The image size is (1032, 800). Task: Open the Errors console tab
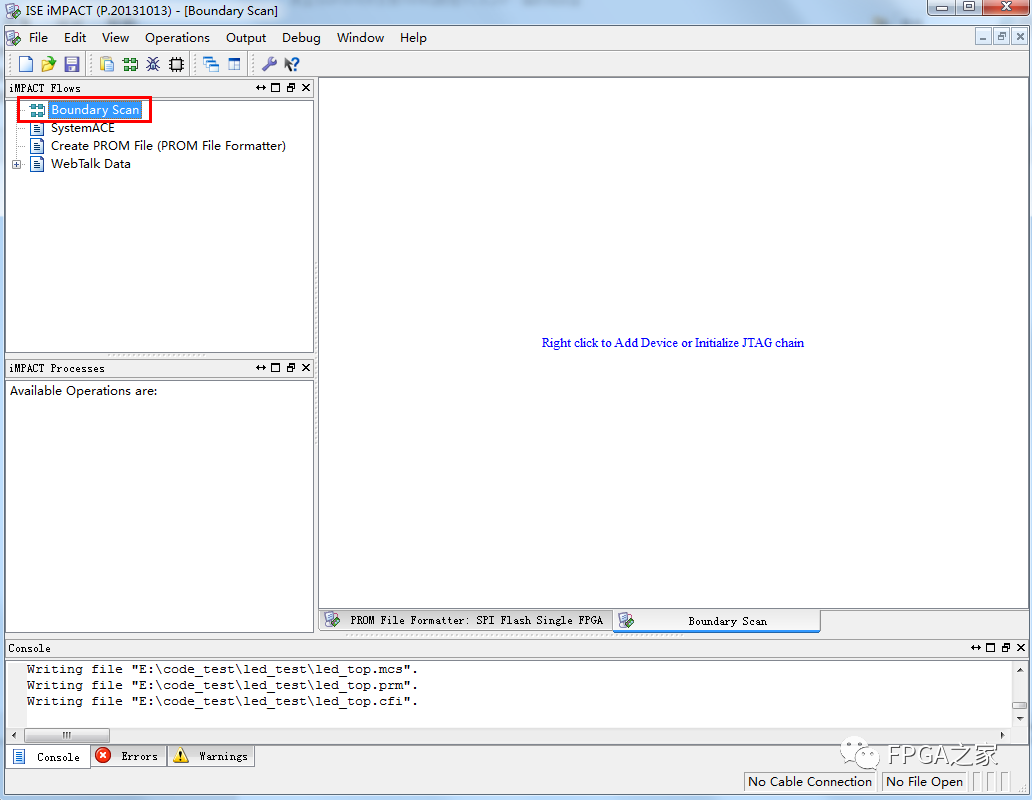tap(128, 756)
